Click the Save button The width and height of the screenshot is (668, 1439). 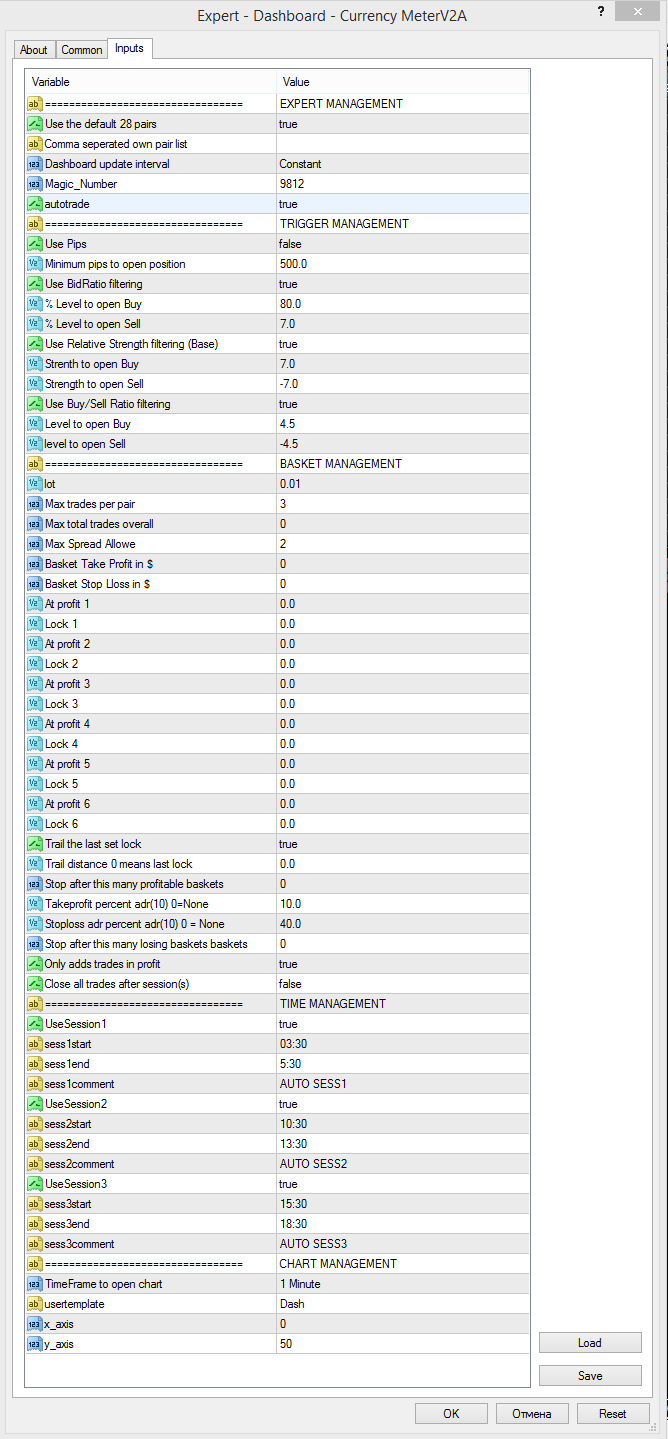[590, 1376]
